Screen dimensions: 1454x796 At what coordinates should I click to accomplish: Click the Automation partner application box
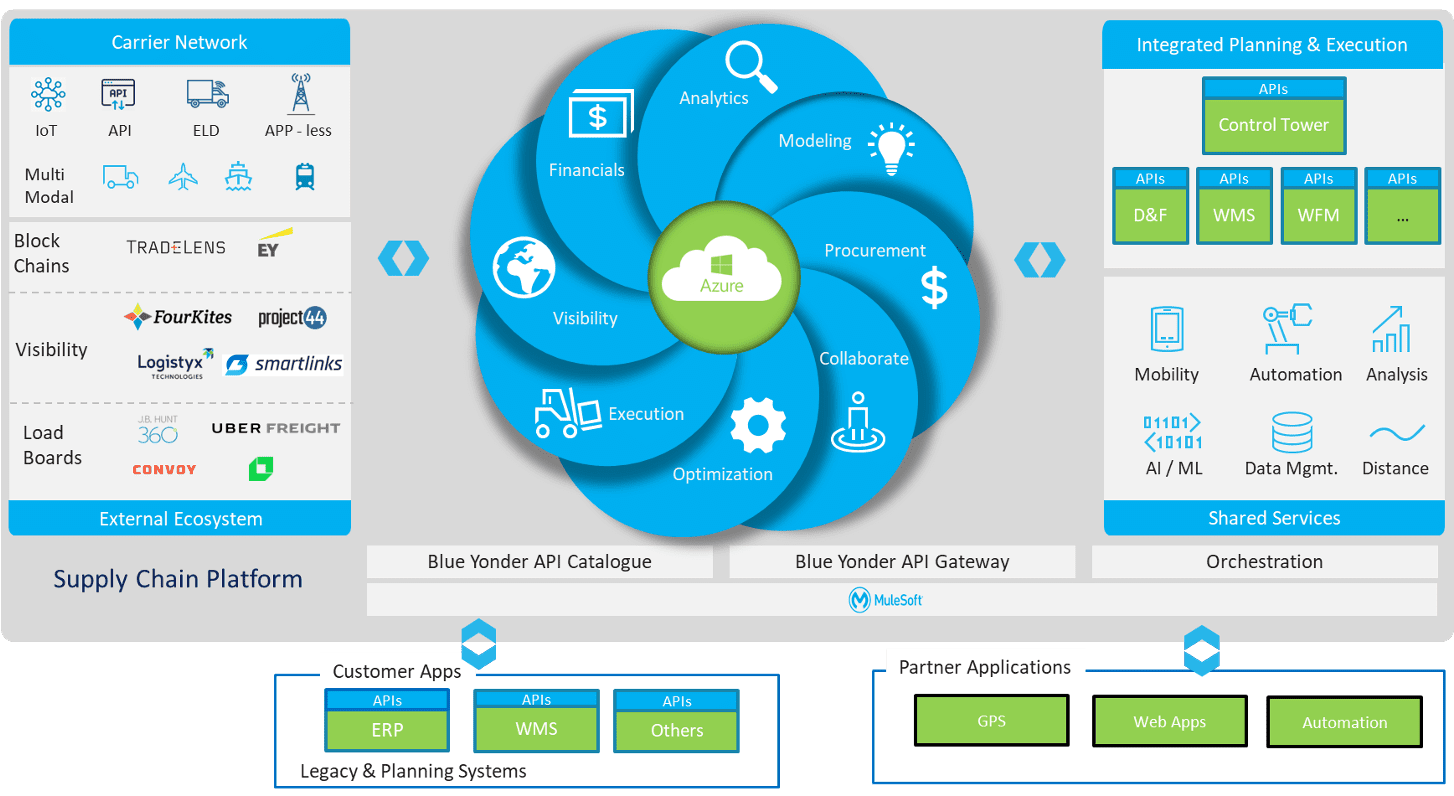[x=1344, y=722]
